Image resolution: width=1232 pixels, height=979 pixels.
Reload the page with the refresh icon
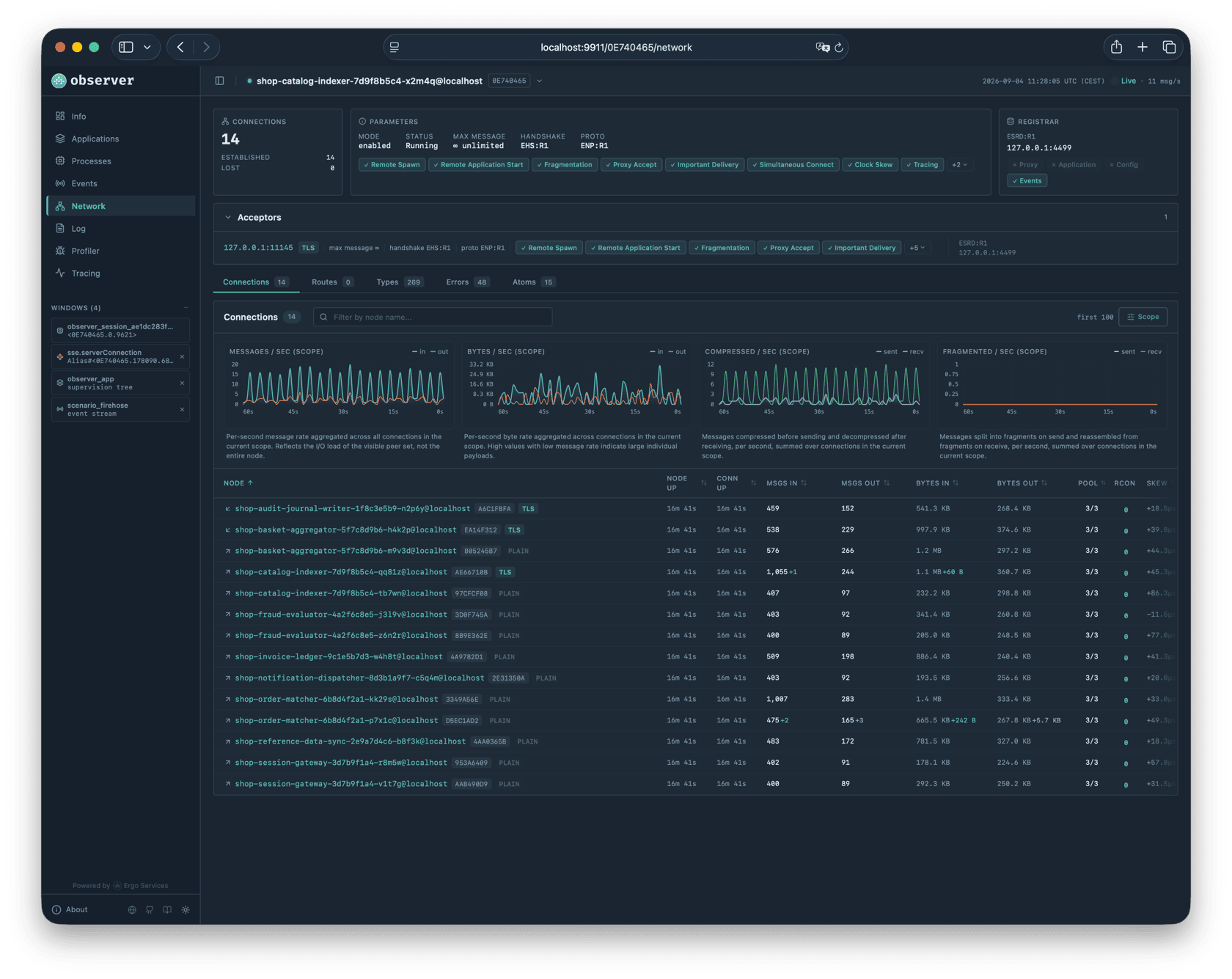click(x=839, y=48)
